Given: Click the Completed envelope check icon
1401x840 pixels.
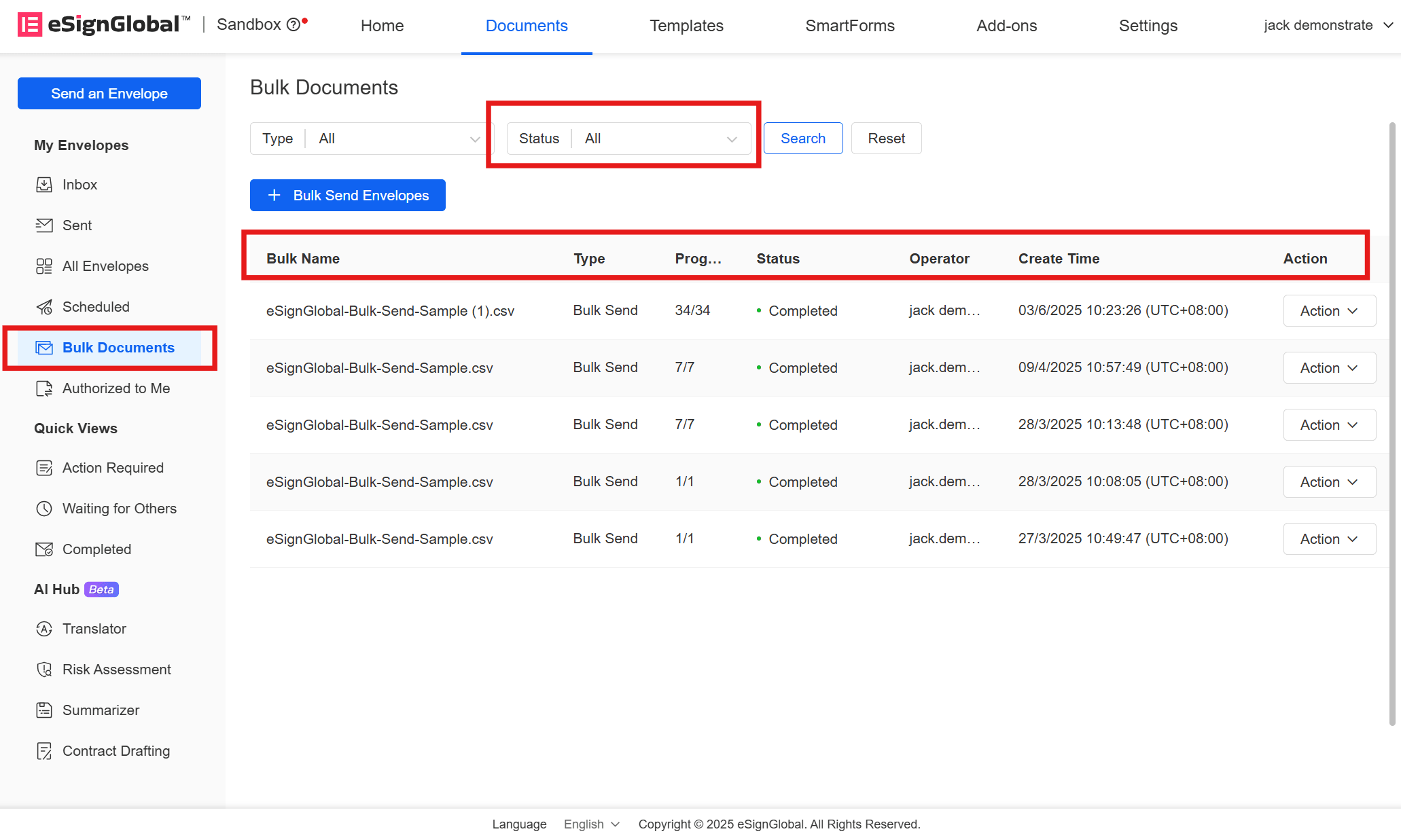Looking at the screenshot, I should coord(44,549).
